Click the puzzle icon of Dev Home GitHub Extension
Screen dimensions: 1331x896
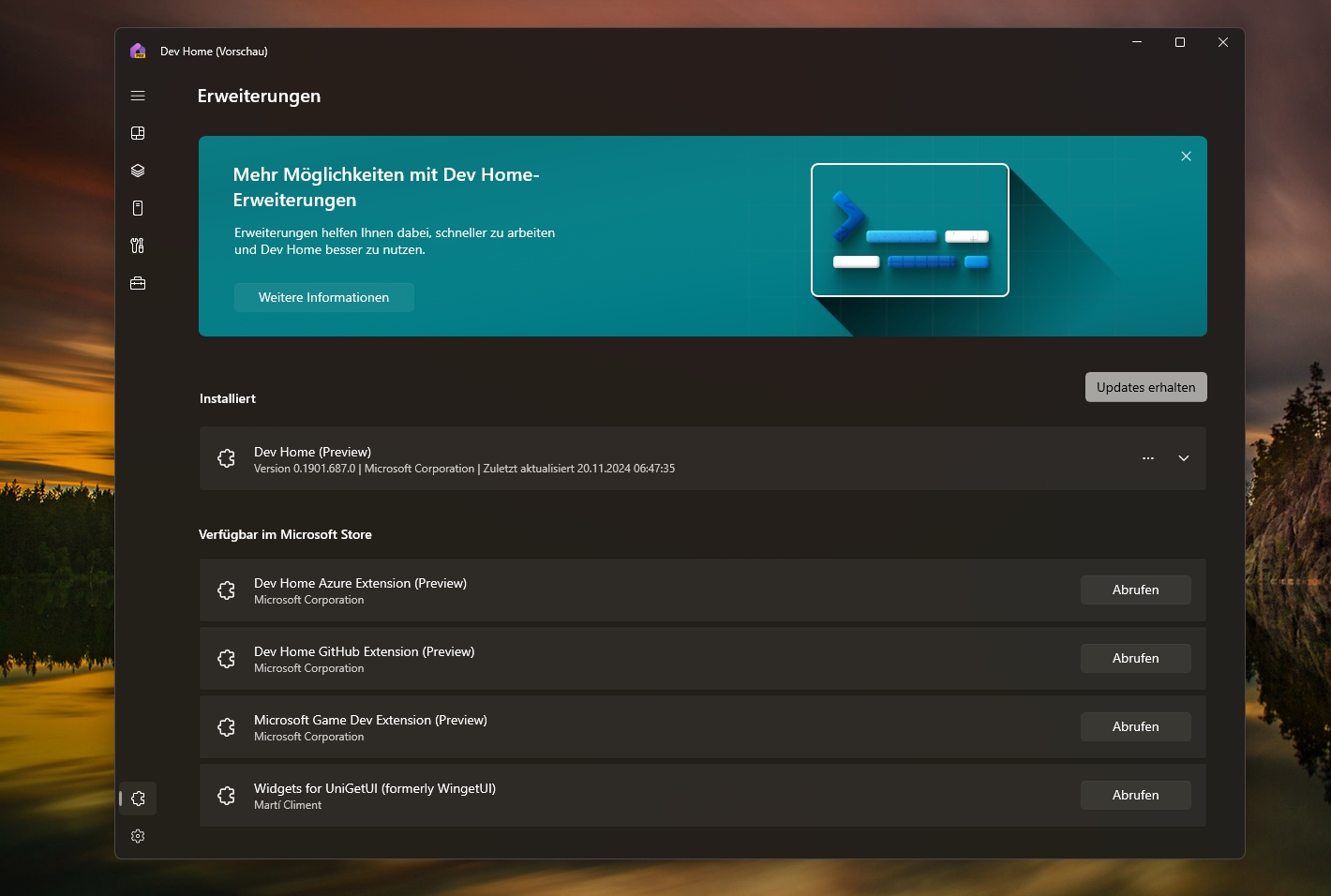(x=226, y=659)
